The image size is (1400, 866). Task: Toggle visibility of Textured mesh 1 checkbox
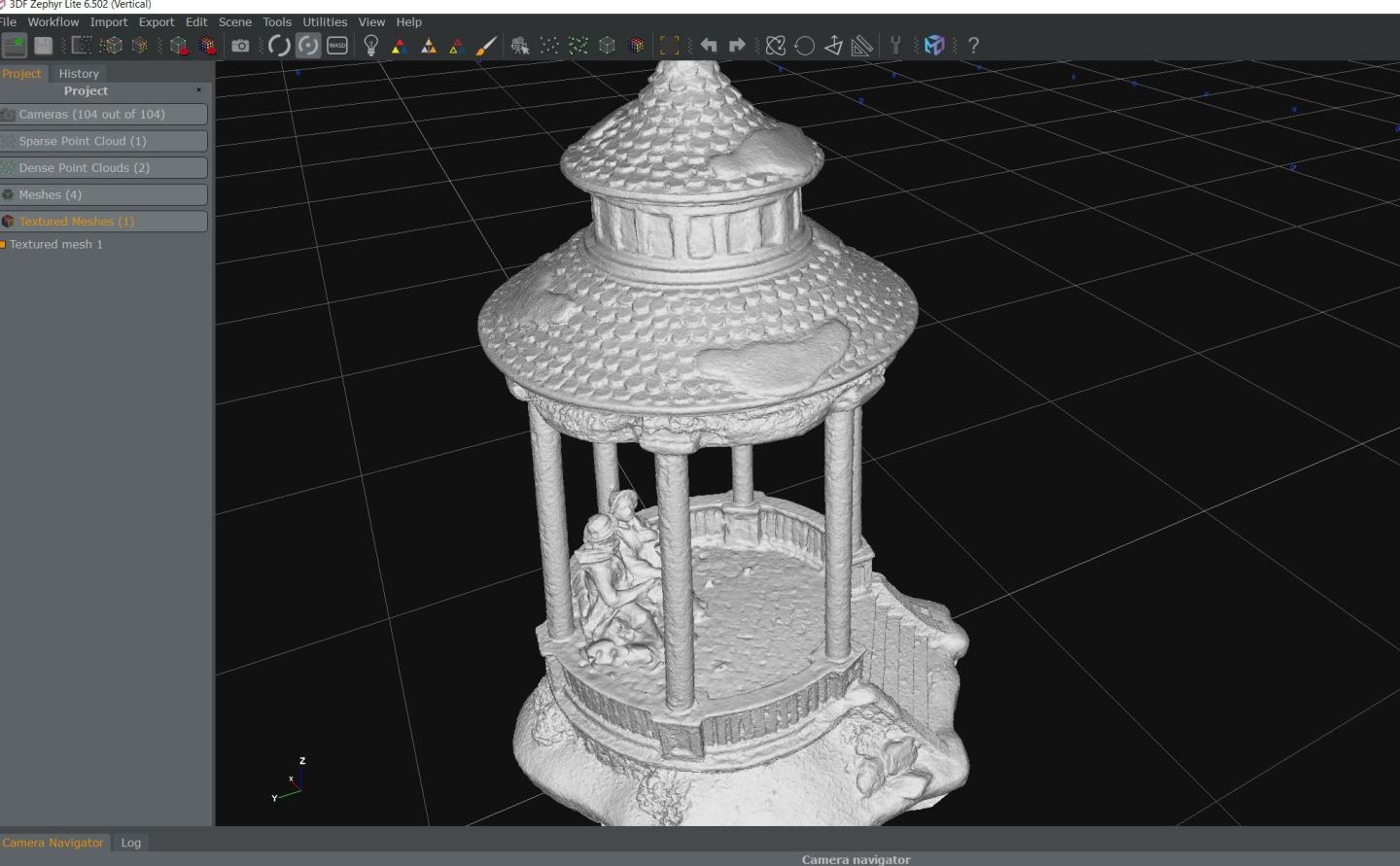tap(4, 245)
